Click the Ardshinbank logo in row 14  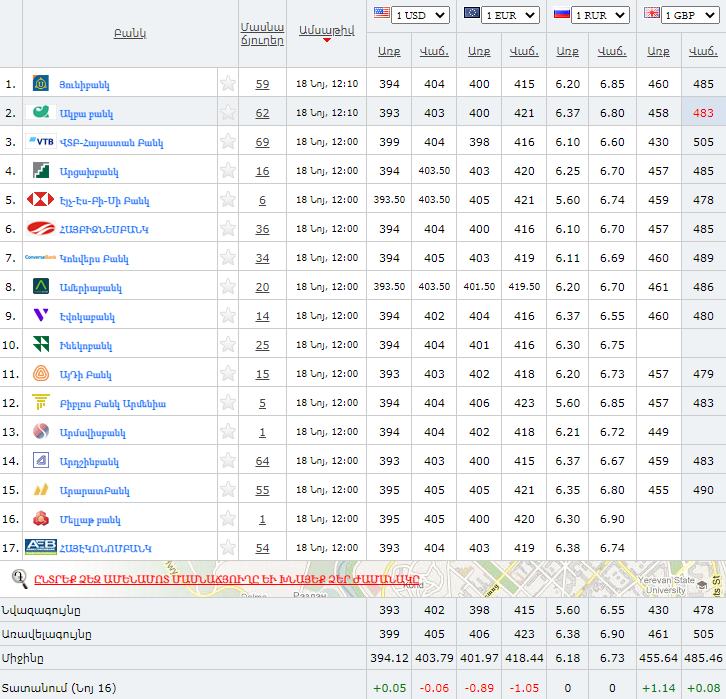point(41,461)
